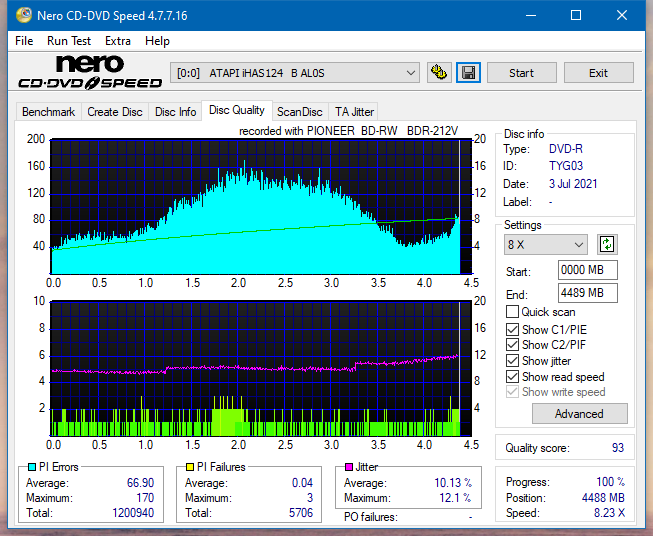The image size is (653, 536).
Task: Click PI Errors total 1200940
Action: (x=133, y=513)
